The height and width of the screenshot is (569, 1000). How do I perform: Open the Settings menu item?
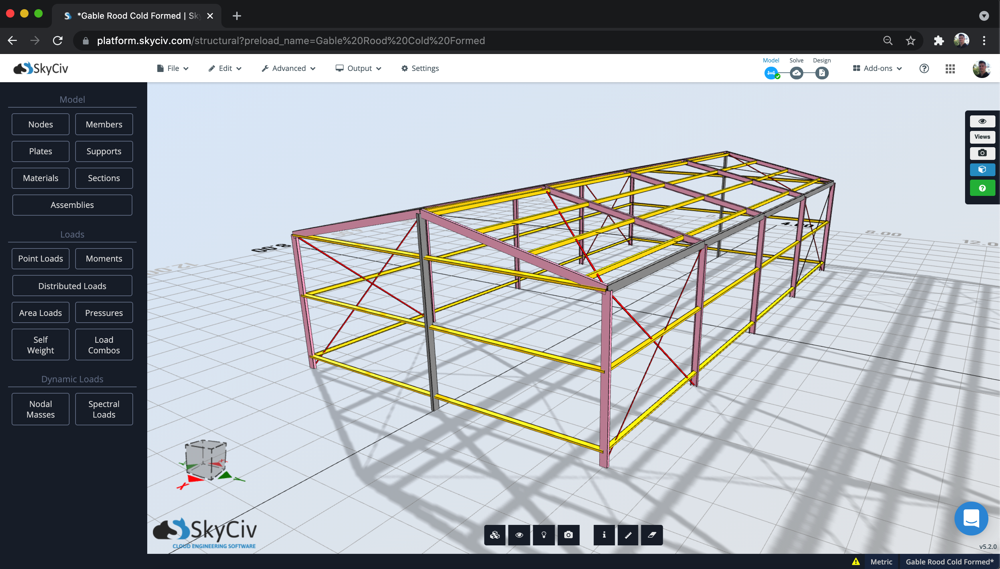420,68
